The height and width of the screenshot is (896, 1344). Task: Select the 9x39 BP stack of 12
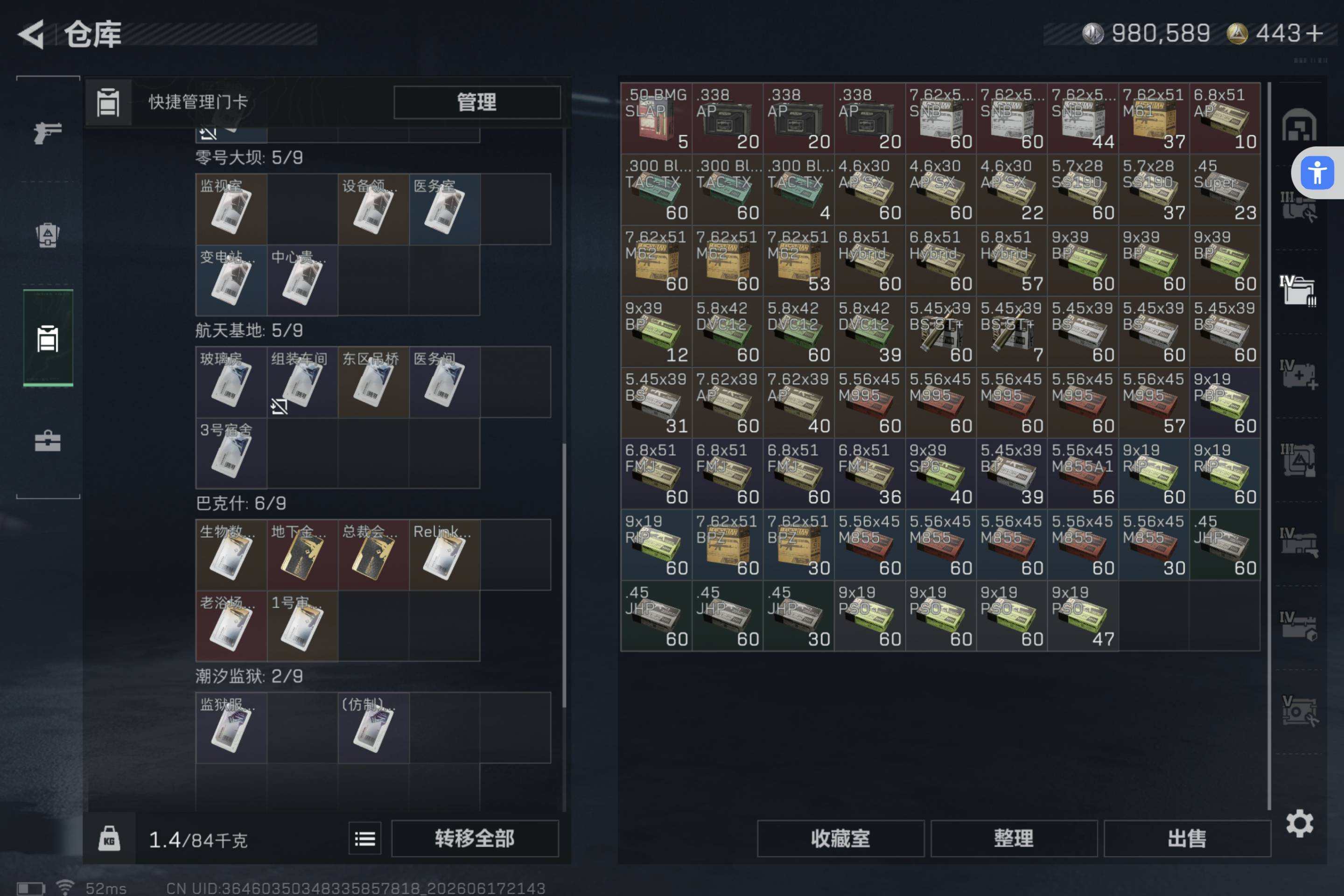click(x=657, y=331)
